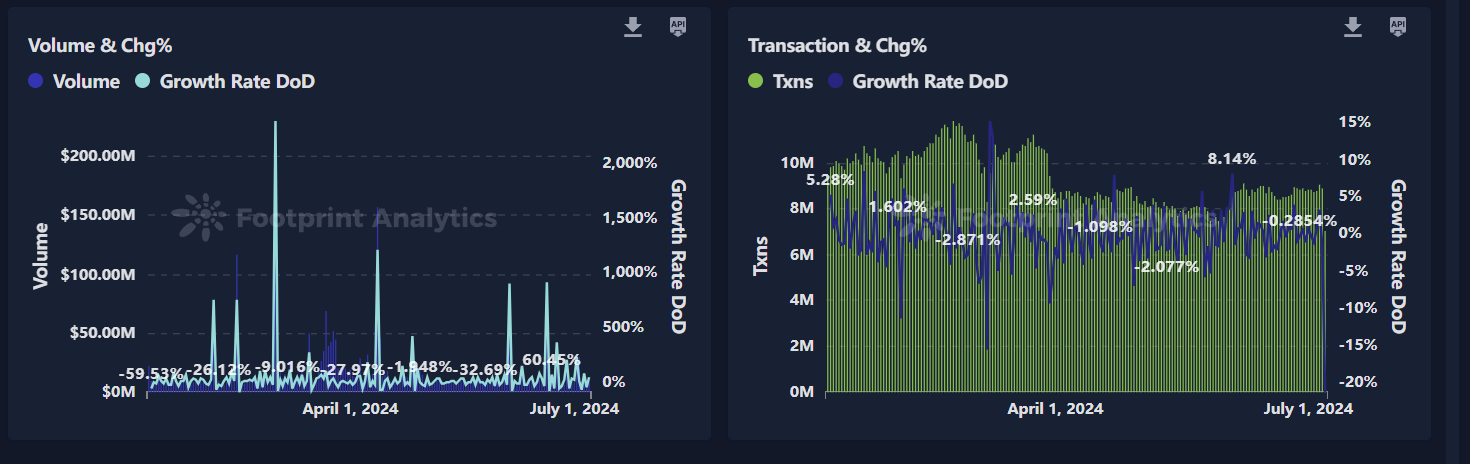Select the 60.45% growth label

tap(551, 359)
